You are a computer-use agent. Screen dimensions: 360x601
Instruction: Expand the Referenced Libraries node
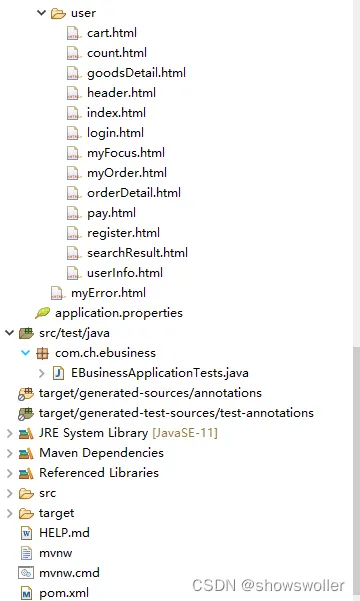click(x=10, y=473)
